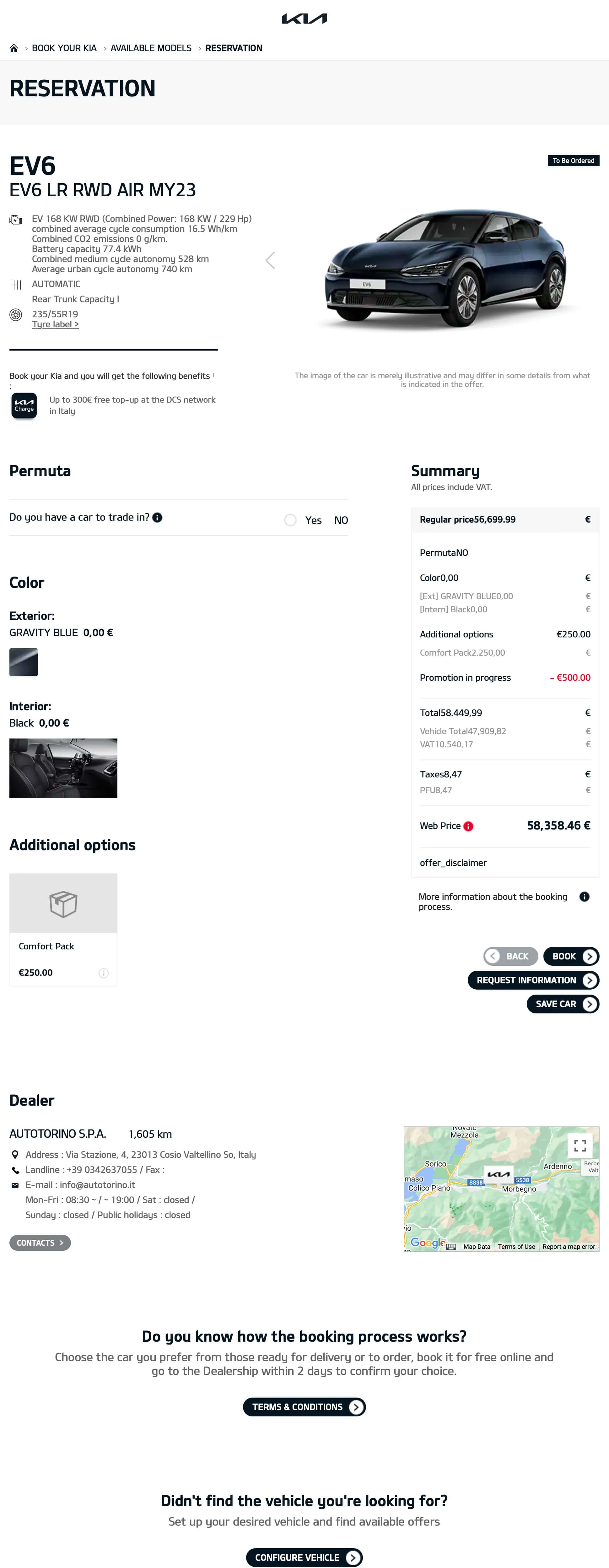Select NO for car trade-in
The width and height of the screenshot is (609, 1568).
point(341,520)
